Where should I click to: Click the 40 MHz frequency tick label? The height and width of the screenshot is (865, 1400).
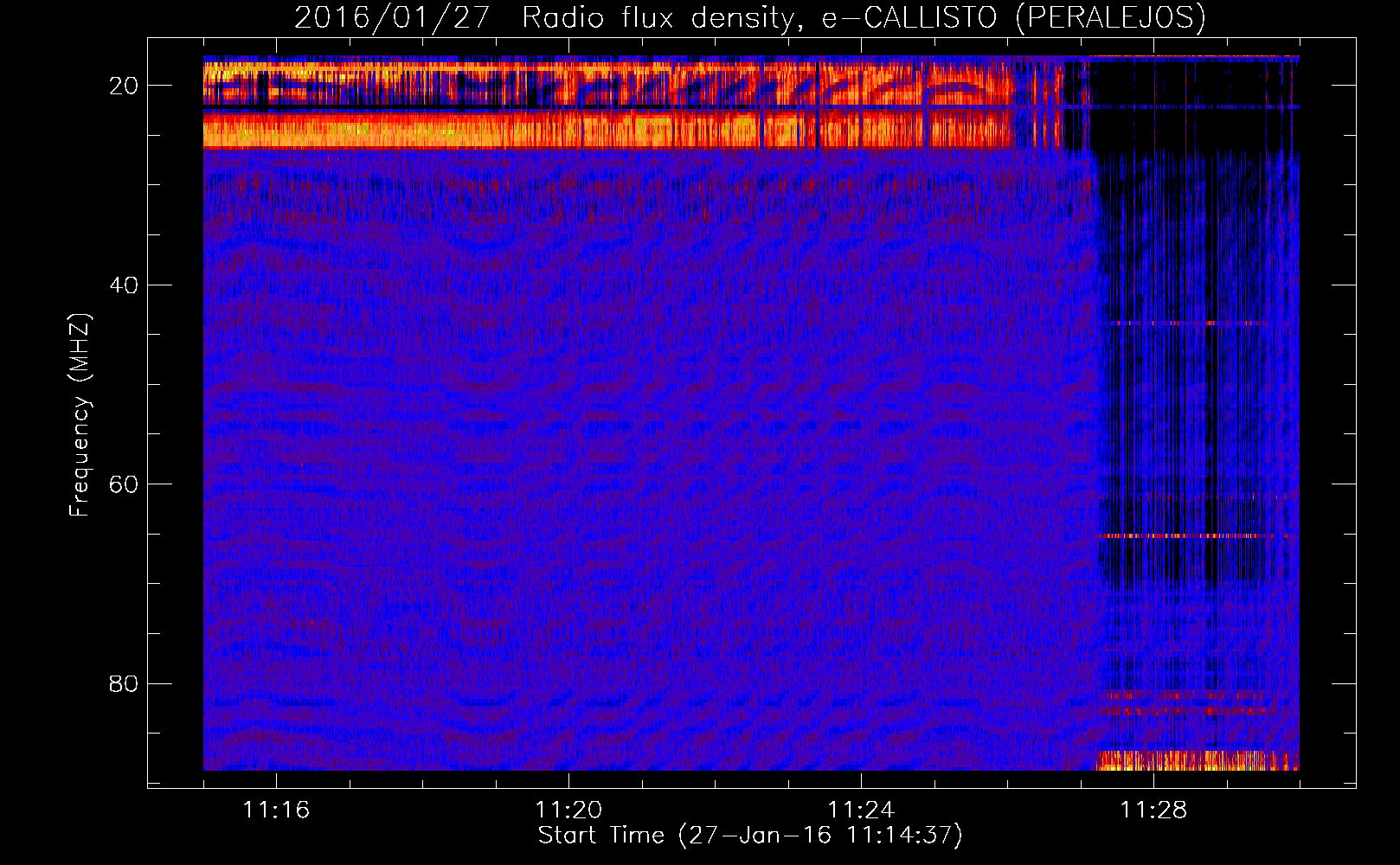[x=124, y=285]
